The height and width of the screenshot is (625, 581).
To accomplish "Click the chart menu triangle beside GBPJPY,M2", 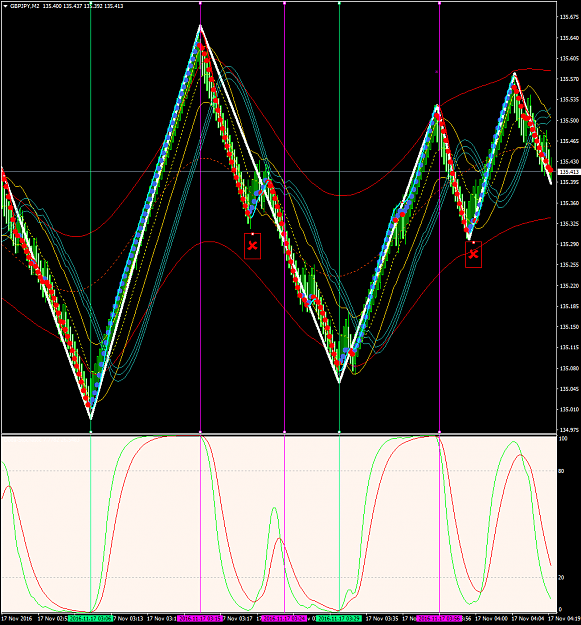I will click(x=5, y=6).
